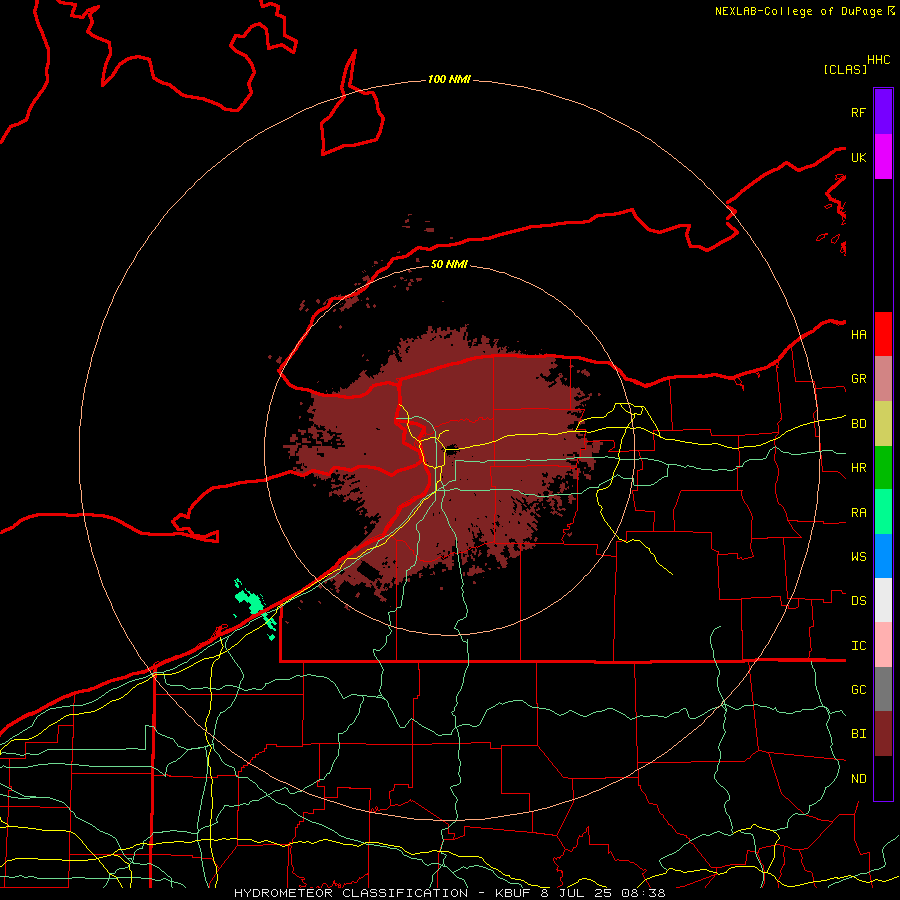Click the IC legend label
900x900 pixels.
tap(858, 646)
